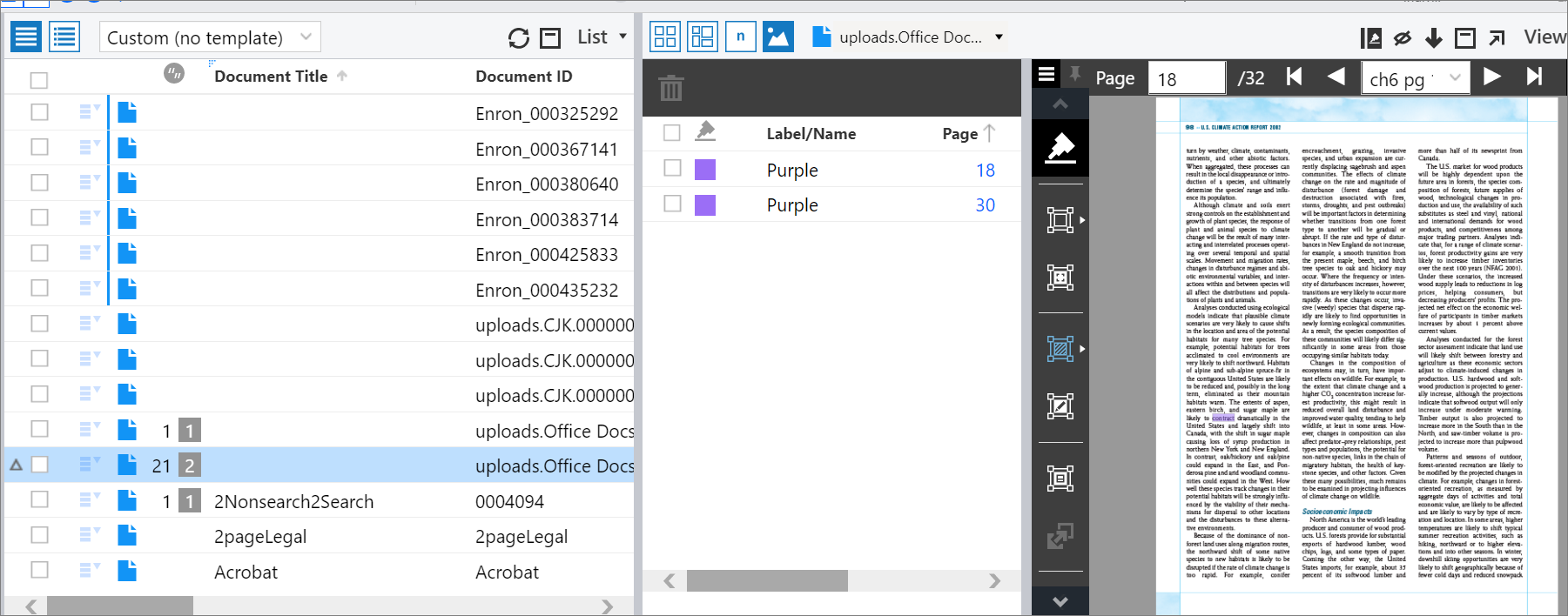Click the hide annotations eye-slash icon
This screenshot has height=616, width=1568.
pyautogui.click(x=1402, y=38)
